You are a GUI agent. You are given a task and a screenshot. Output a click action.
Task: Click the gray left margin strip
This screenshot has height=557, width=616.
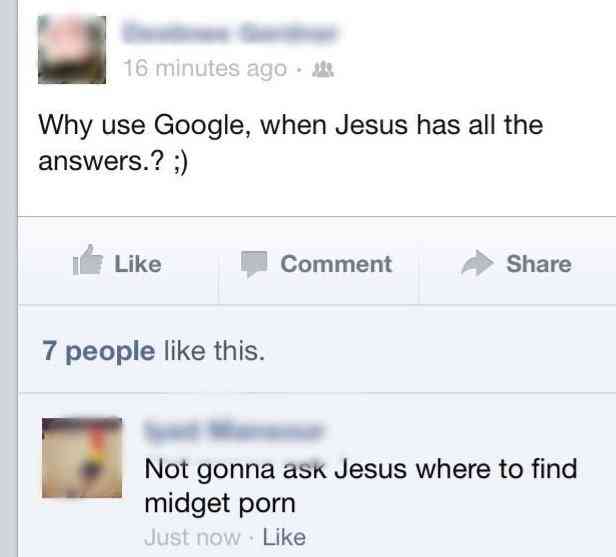9,278
